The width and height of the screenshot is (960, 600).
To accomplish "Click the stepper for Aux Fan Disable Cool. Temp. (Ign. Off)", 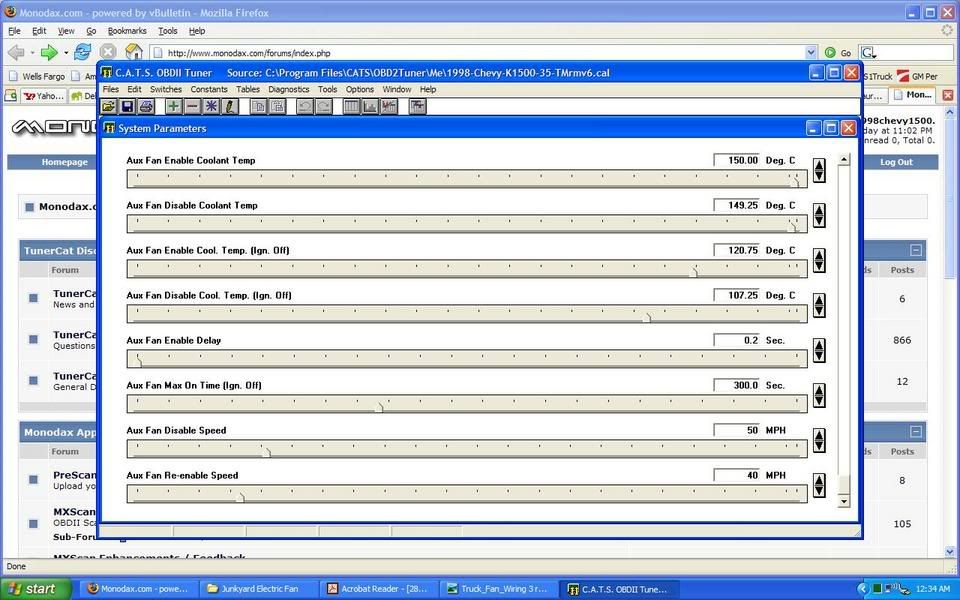I will point(819,305).
